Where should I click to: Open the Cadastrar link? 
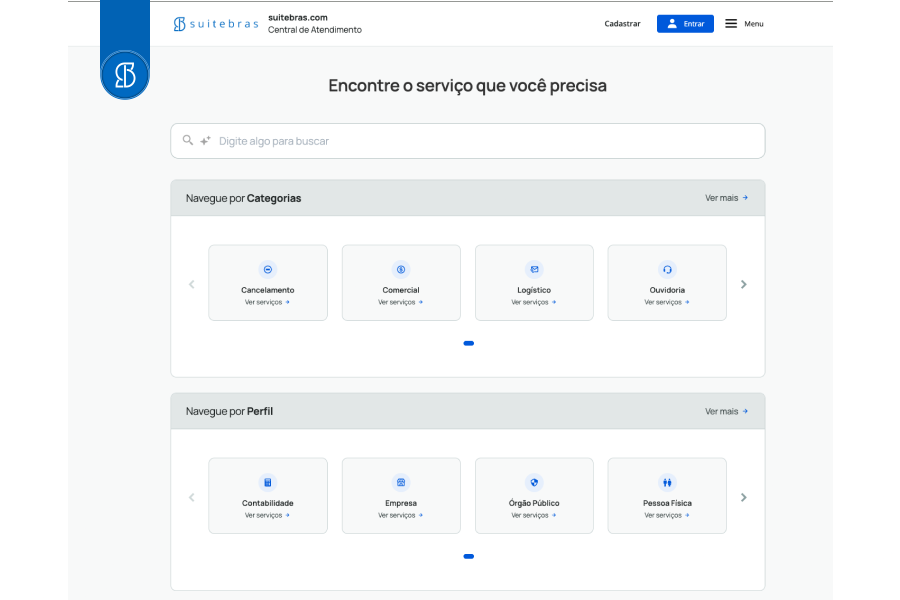622,23
